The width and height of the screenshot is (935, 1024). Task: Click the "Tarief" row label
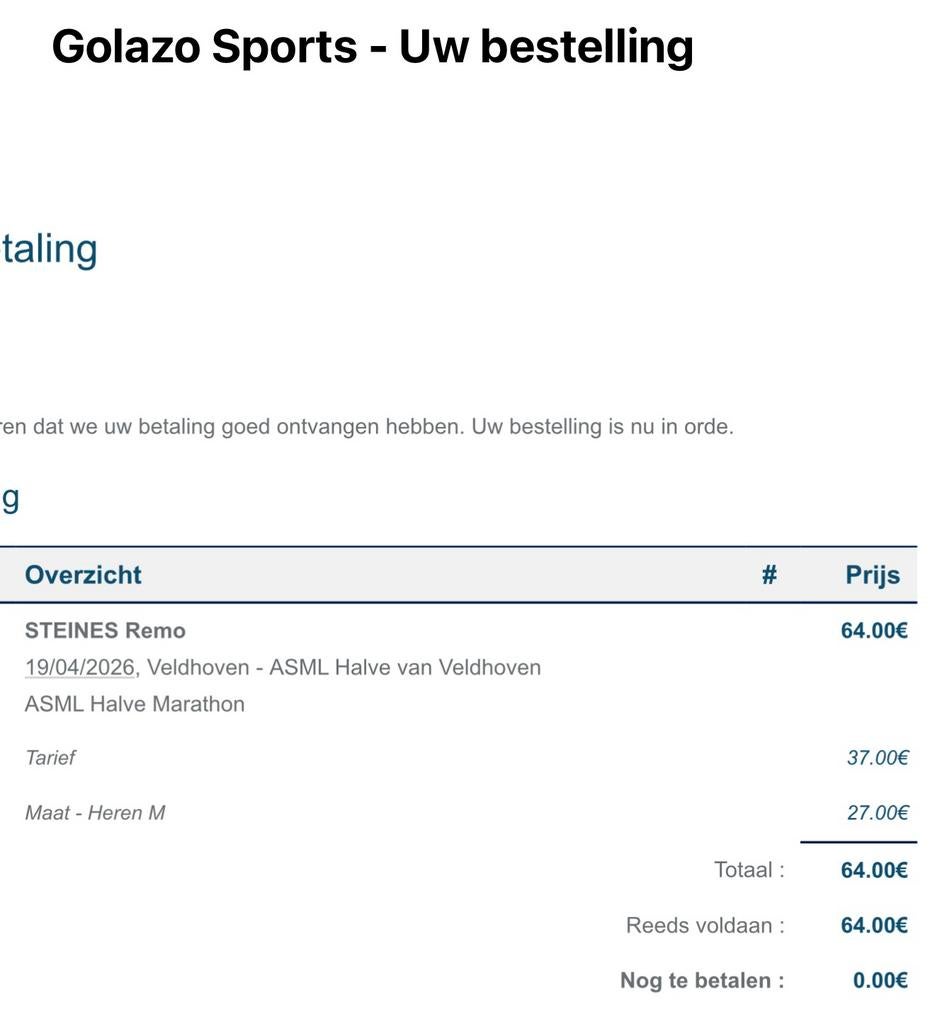(50, 758)
